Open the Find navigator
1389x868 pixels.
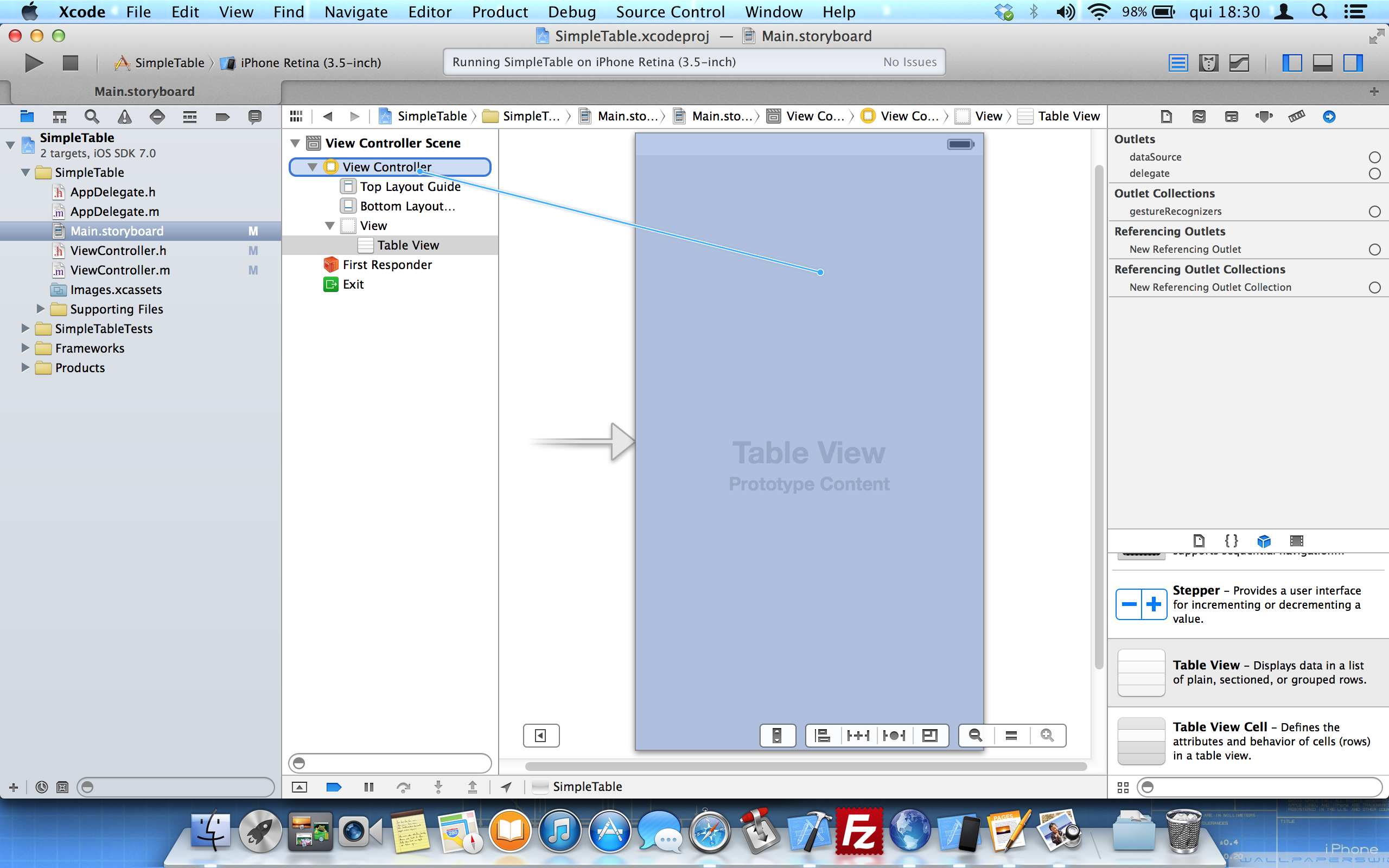point(92,117)
